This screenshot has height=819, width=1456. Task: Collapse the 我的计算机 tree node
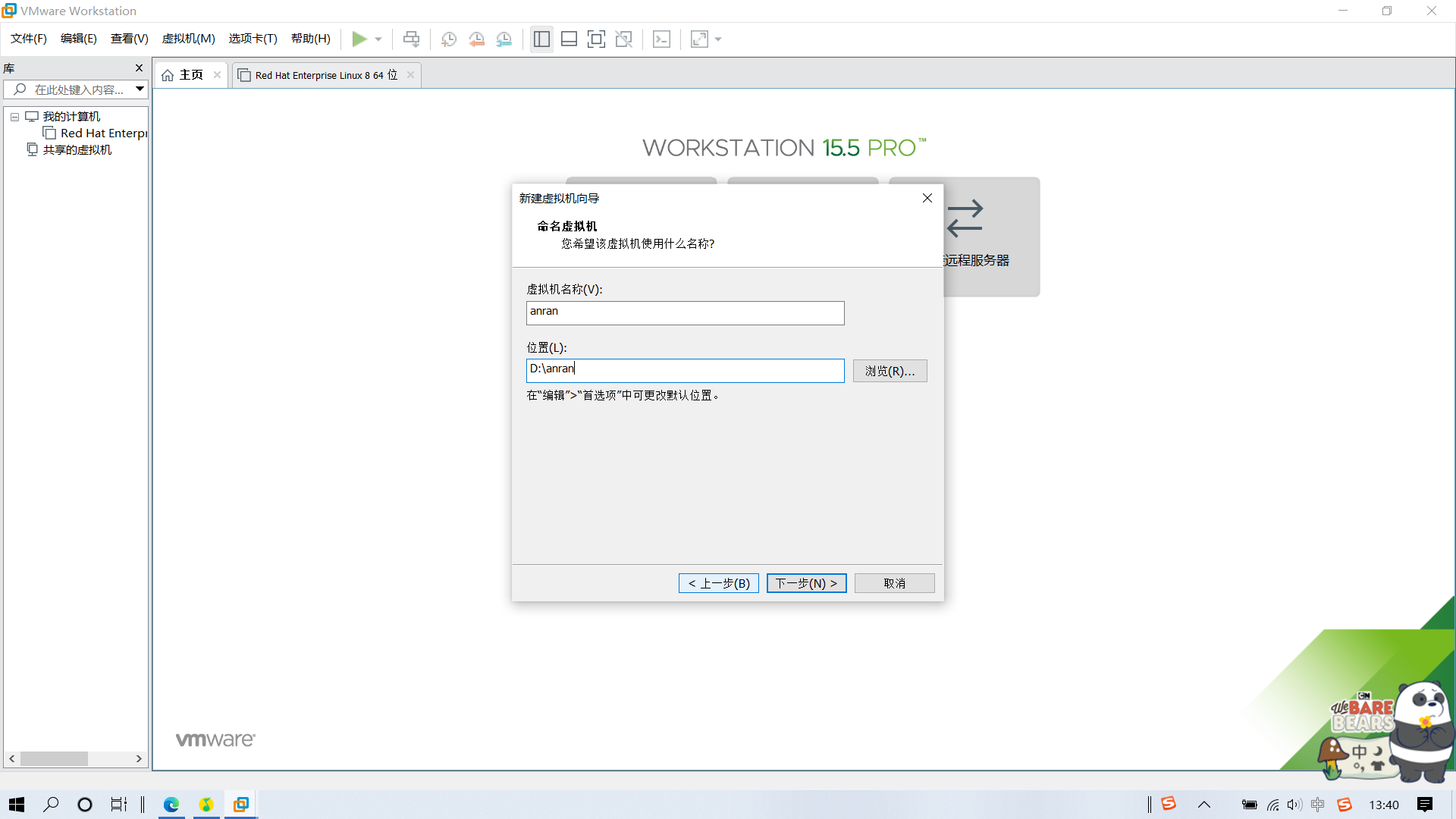point(14,117)
